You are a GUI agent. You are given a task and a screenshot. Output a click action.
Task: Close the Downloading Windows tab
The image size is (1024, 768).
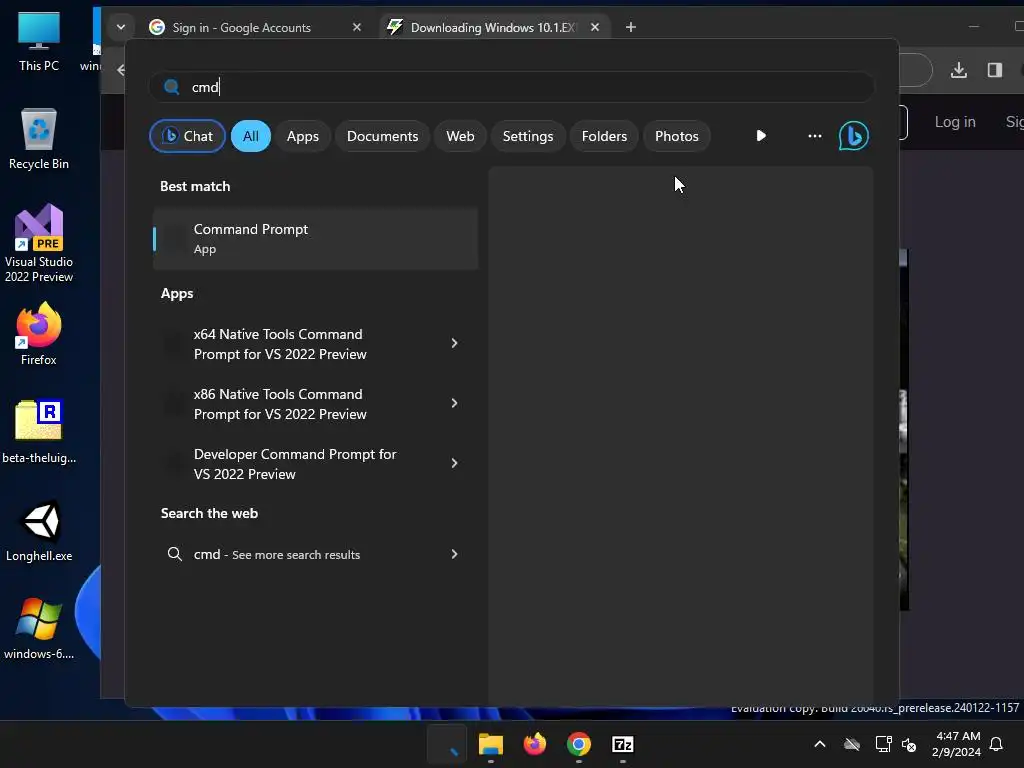pos(594,27)
